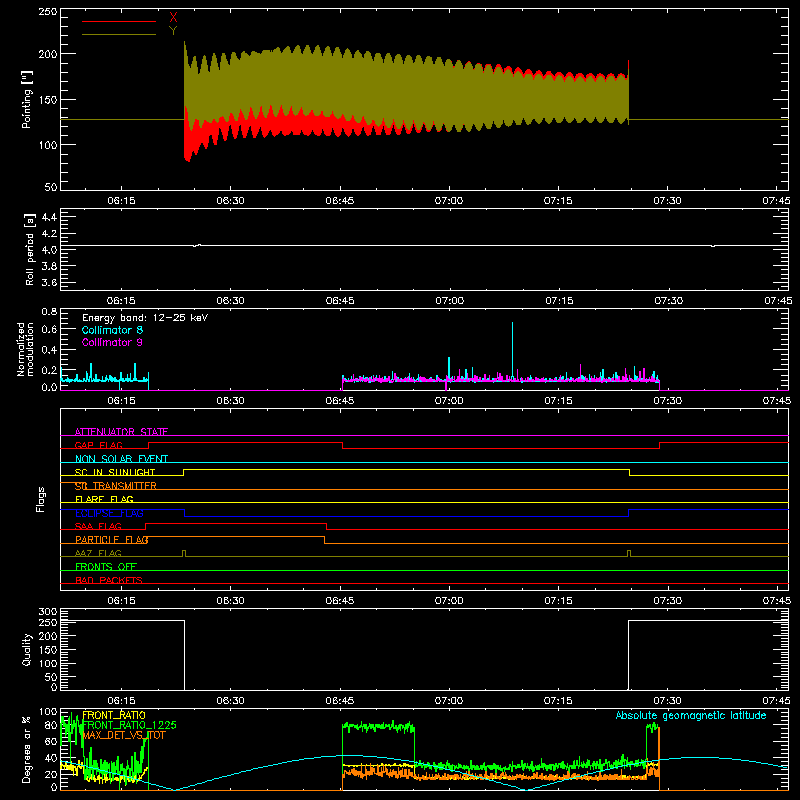The image size is (800, 800).
Task: Click 'Absolute geomagnetic latitude' label
Action: pyautogui.click(x=691, y=715)
